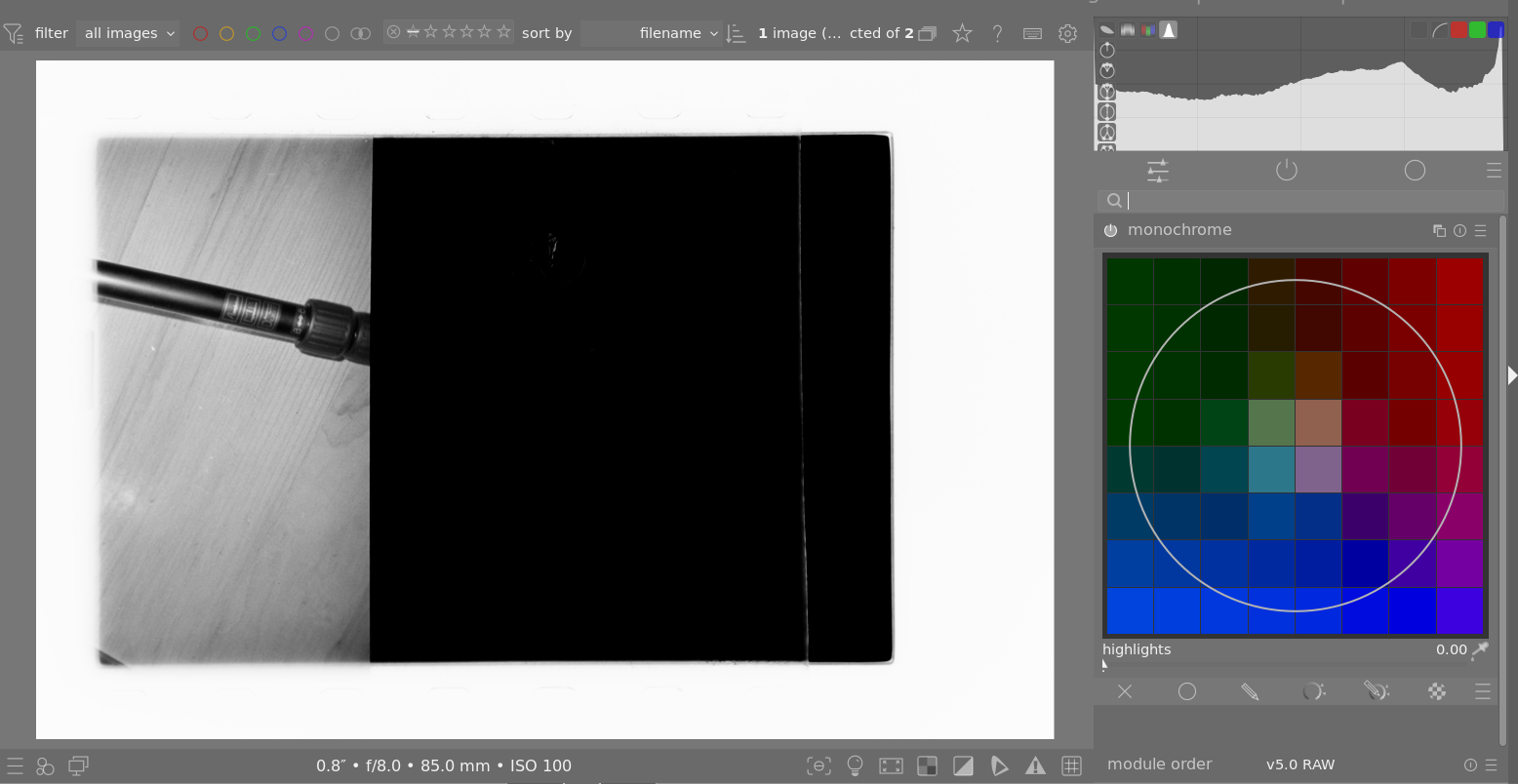Open the 'all images' filter dropdown

point(129,33)
